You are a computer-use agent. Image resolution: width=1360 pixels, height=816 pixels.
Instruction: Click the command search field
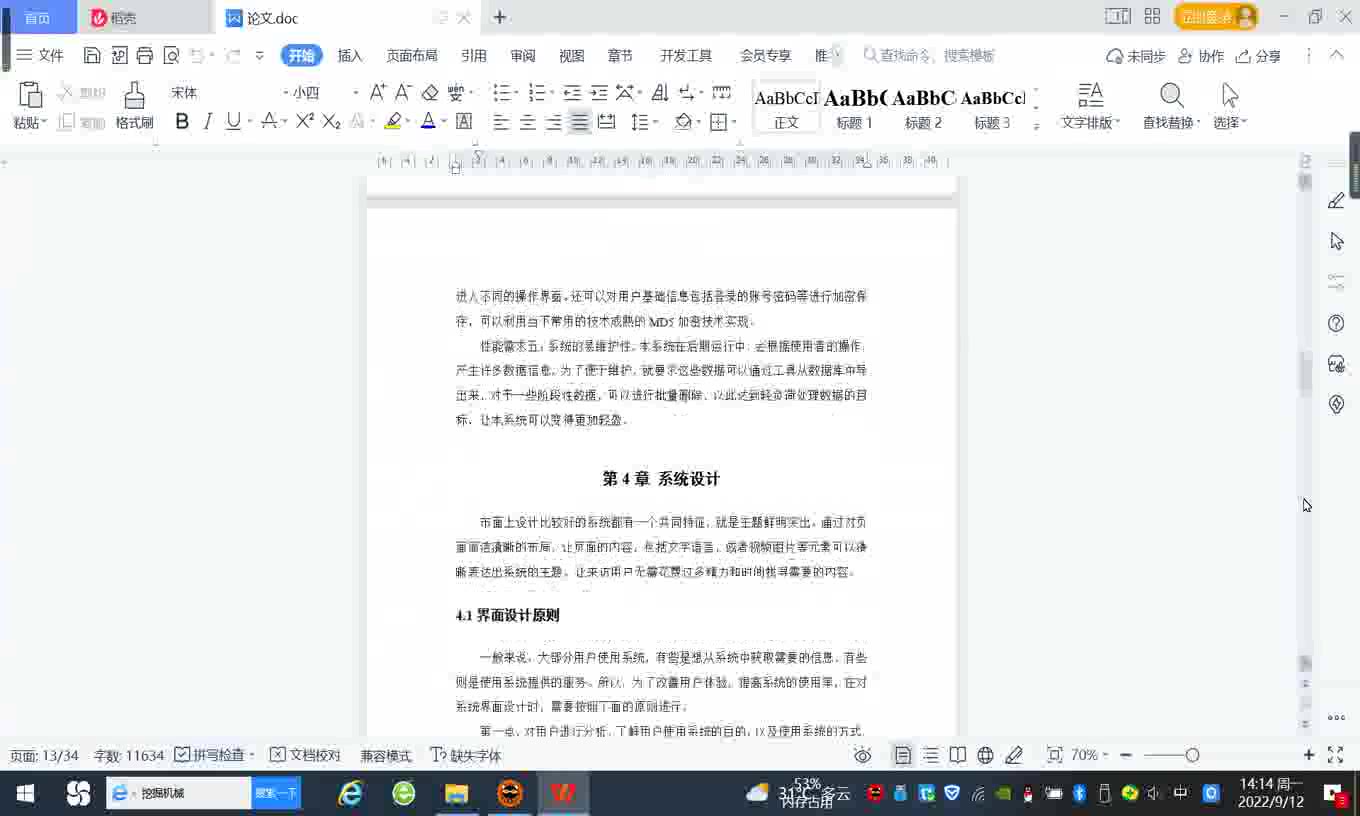pos(930,56)
